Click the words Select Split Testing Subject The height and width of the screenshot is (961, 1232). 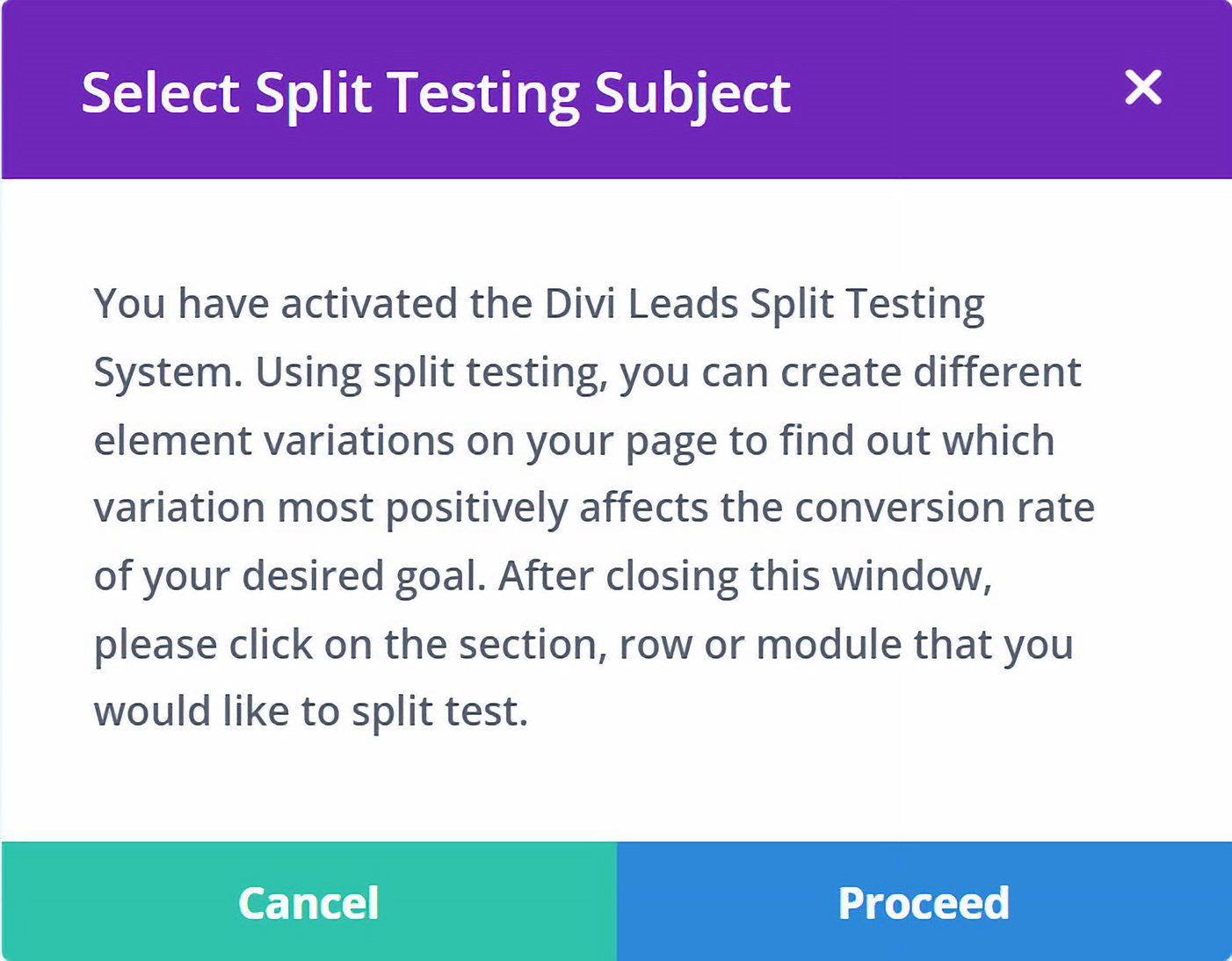click(x=435, y=91)
